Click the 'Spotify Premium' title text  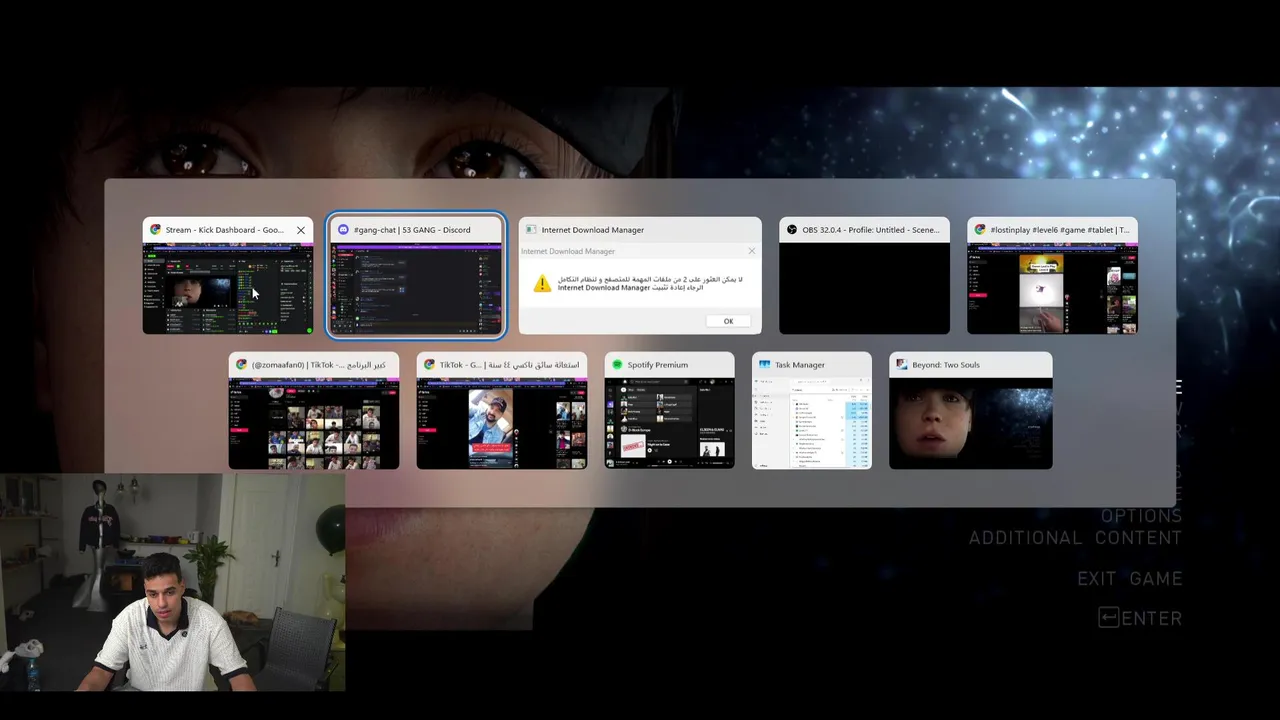658,365
